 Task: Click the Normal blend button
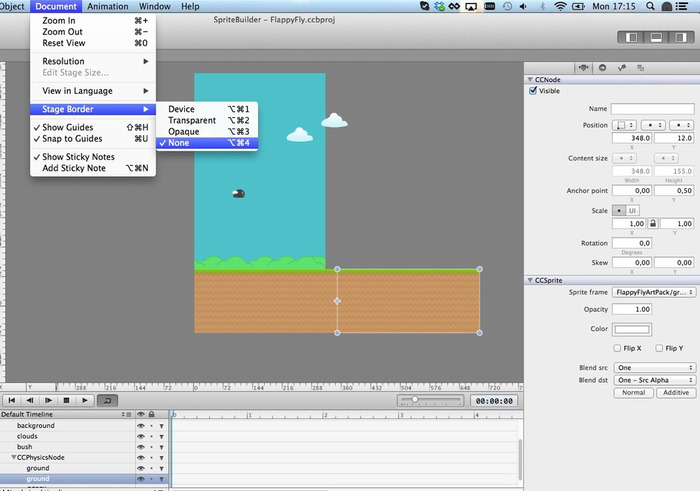[633, 393]
